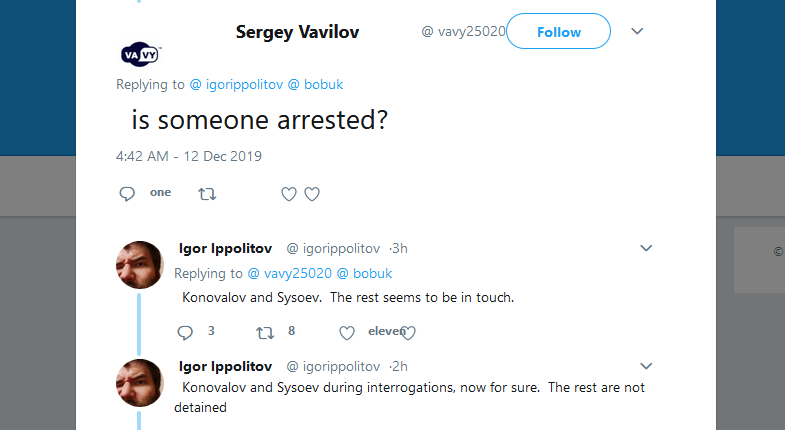The image size is (785, 430).
Task: Click @vavy25020 mention in Igor's reply
Action: pos(289,273)
